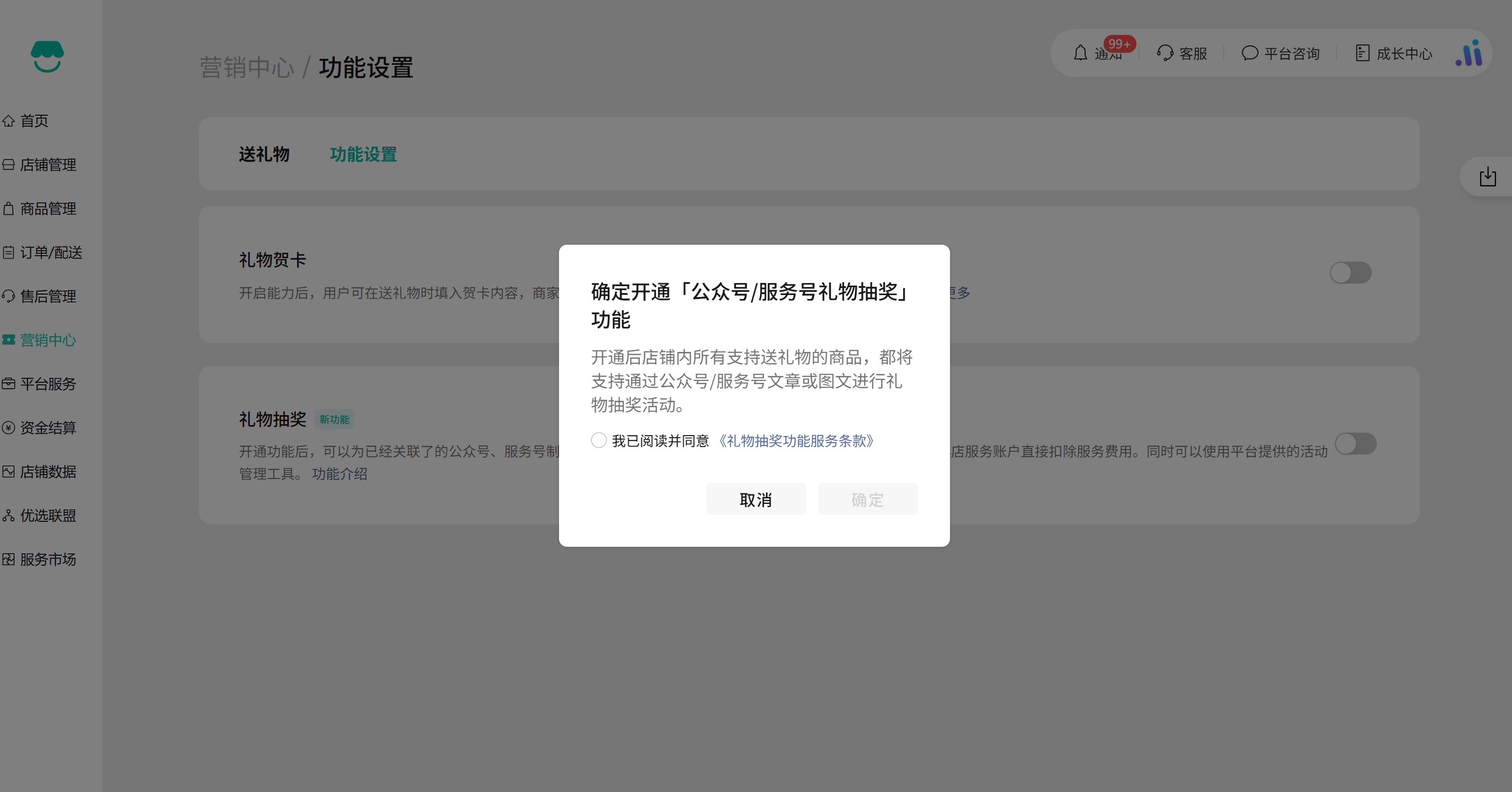The image size is (1512, 792).
Task: Click the 平台服务 briefcase icon
Action: click(x=8, y=384)
